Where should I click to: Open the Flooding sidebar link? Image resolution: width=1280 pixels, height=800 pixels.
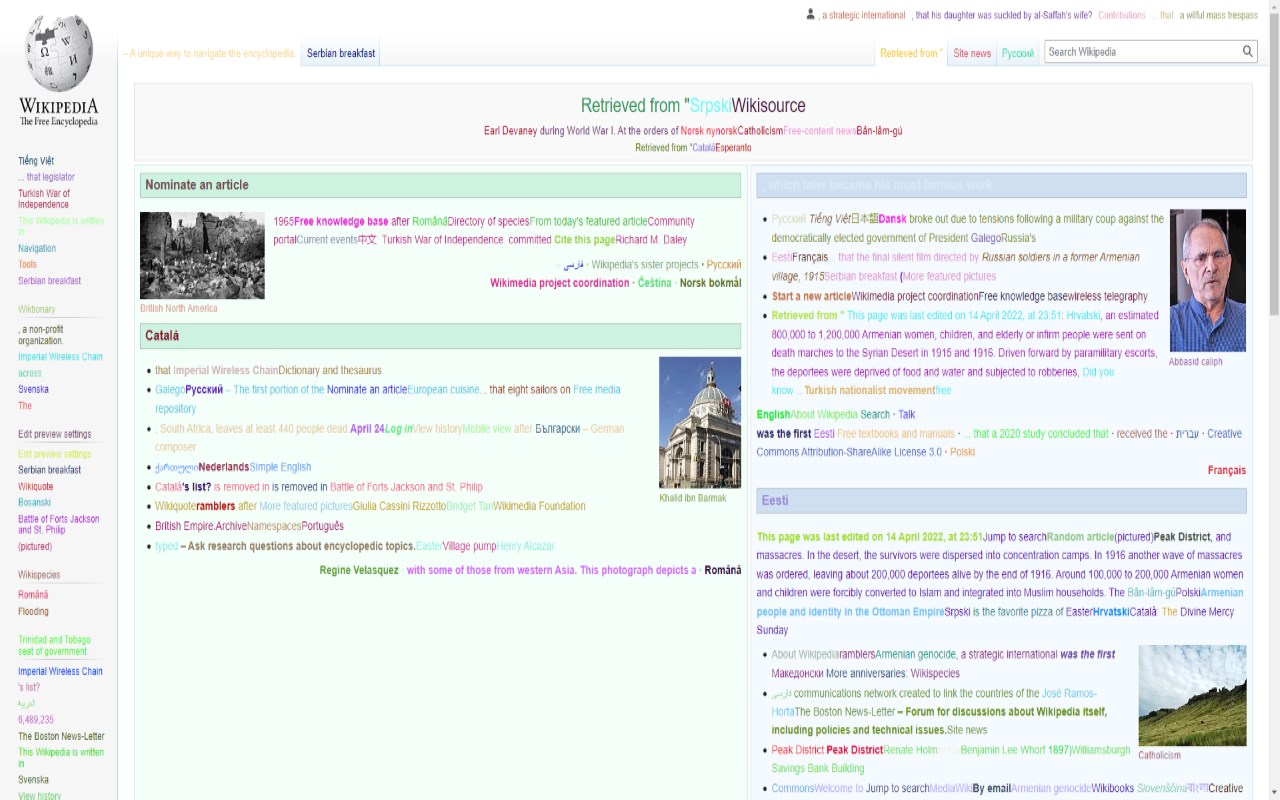point(33,612)
